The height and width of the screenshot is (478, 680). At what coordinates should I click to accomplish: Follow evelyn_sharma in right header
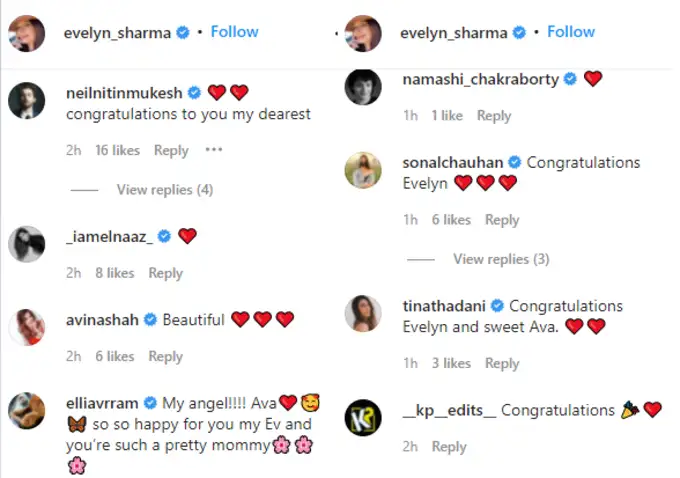coord(571,32)
